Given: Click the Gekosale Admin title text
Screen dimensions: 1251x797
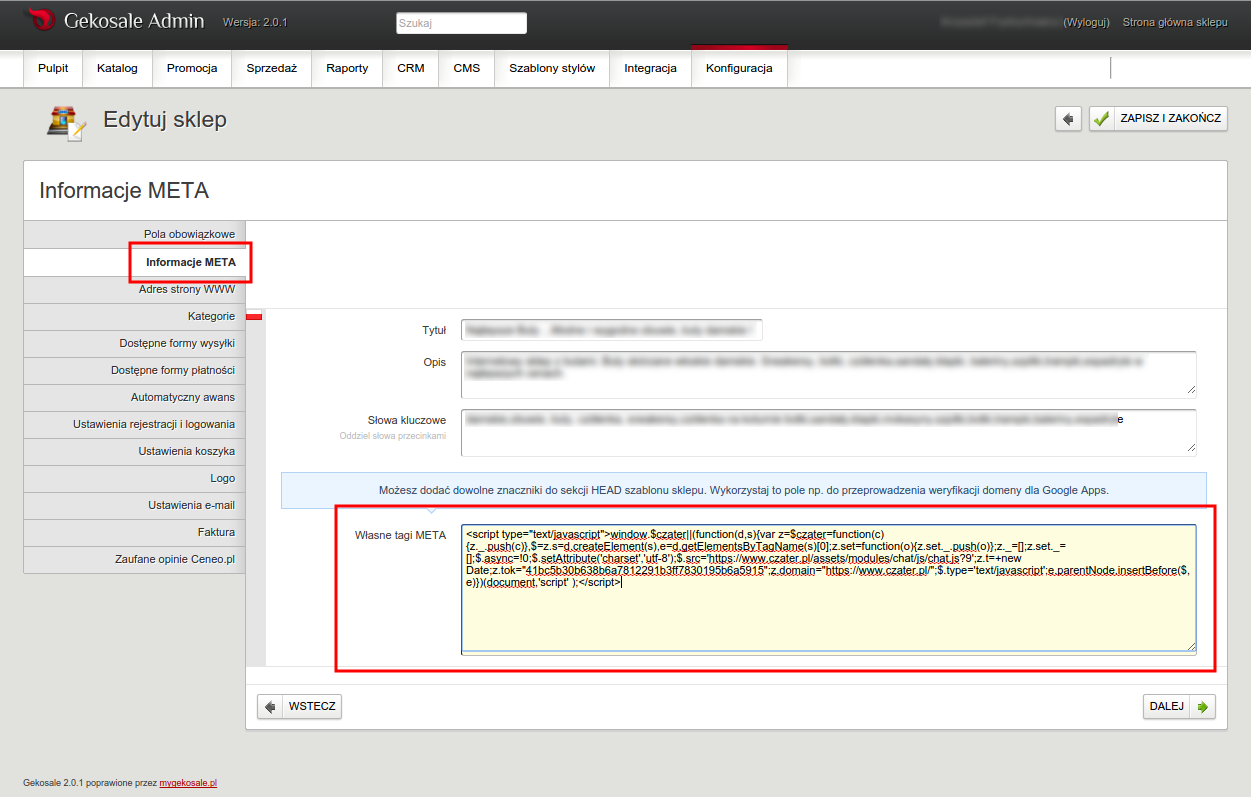Looking at the screenshot, I should 134,21.
